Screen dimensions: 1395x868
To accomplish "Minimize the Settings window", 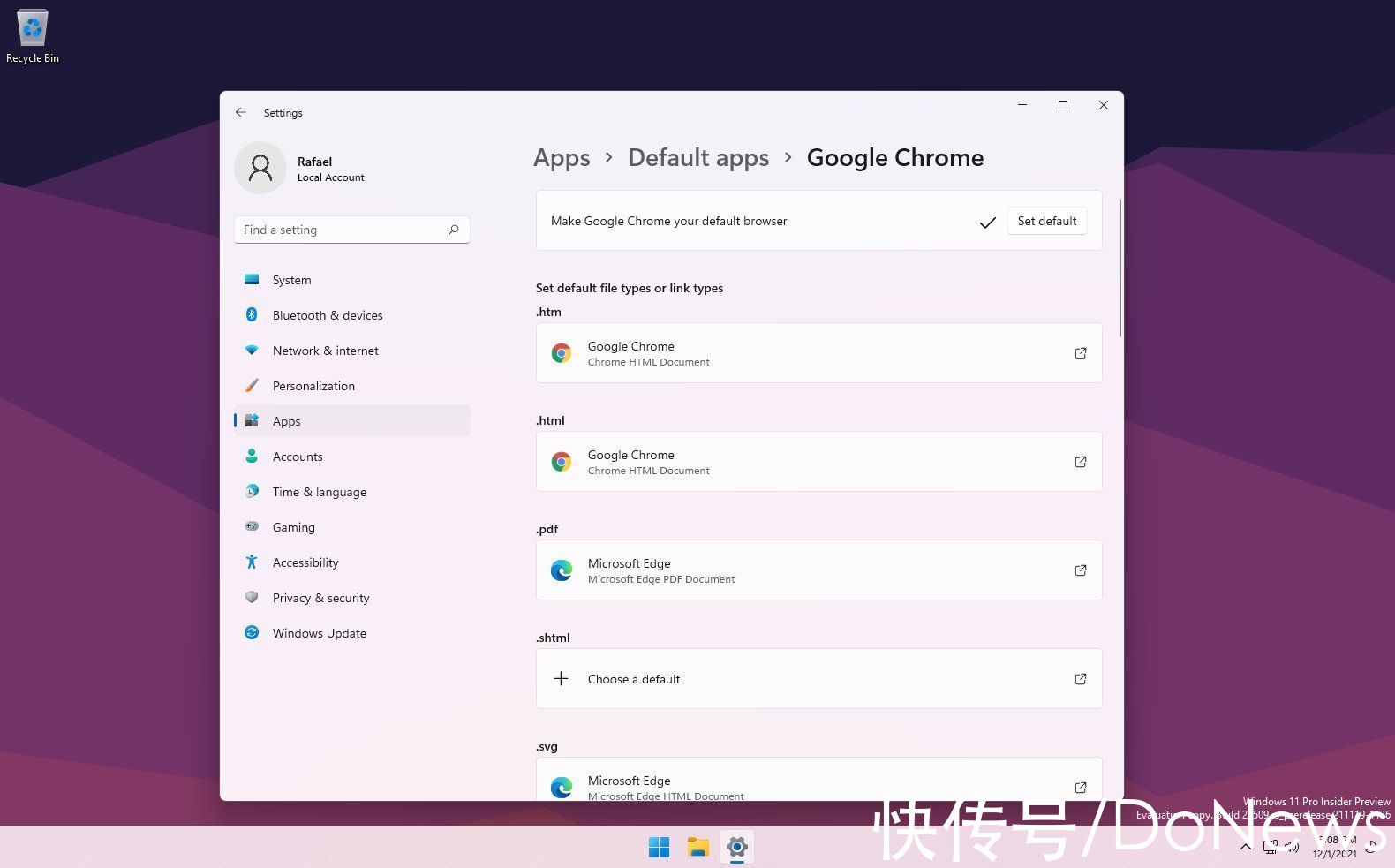I will [x=1022, y=105].
